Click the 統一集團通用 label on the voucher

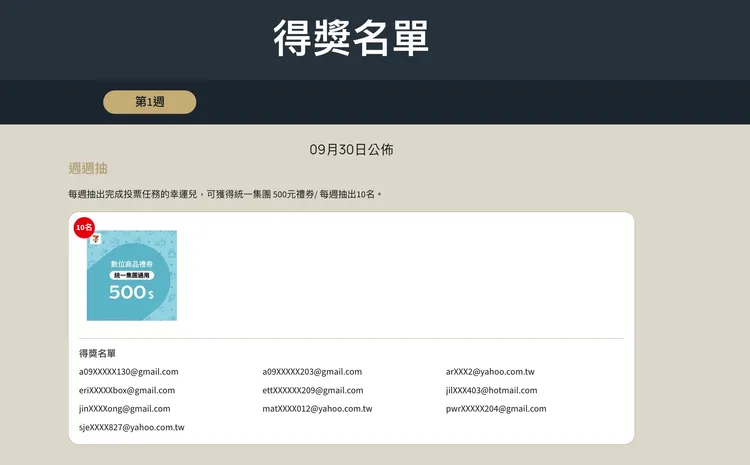point(131,274)
